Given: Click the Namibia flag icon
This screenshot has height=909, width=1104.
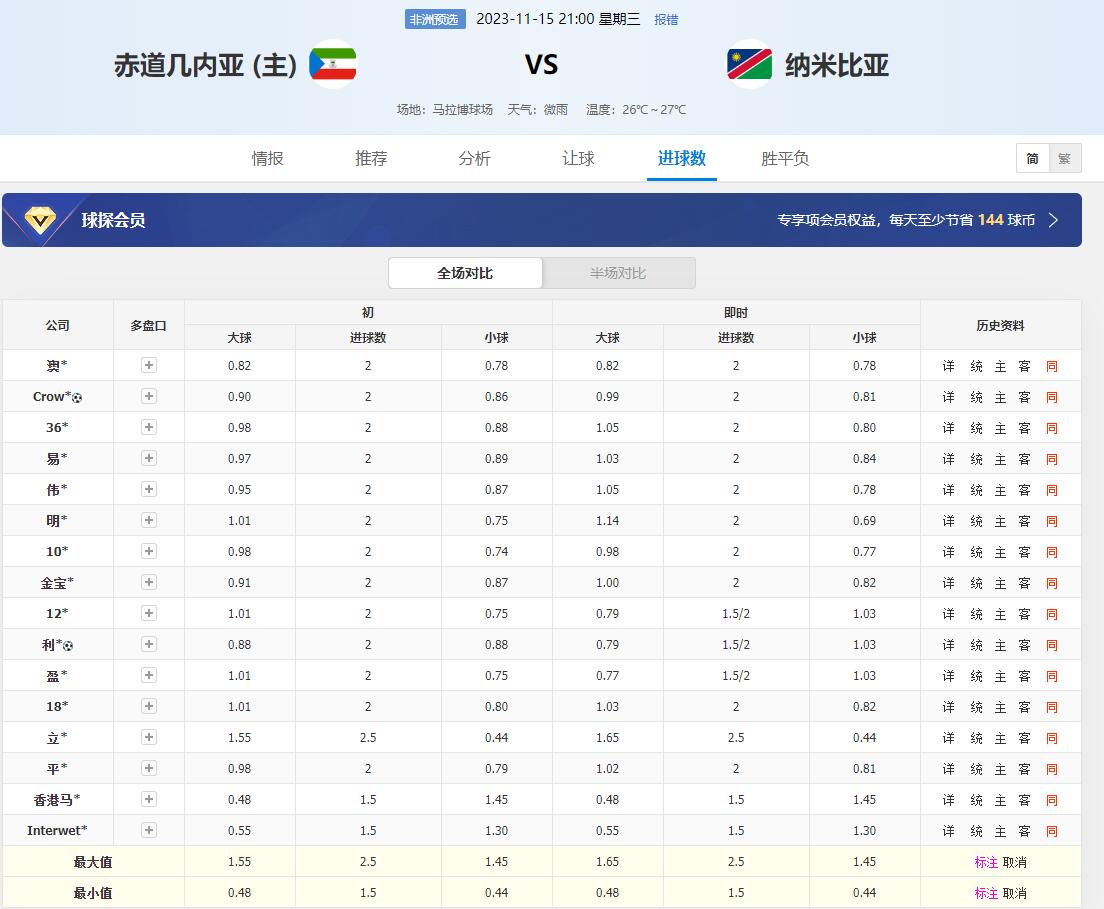Looking at the screenshot, I should pos(749,65).
